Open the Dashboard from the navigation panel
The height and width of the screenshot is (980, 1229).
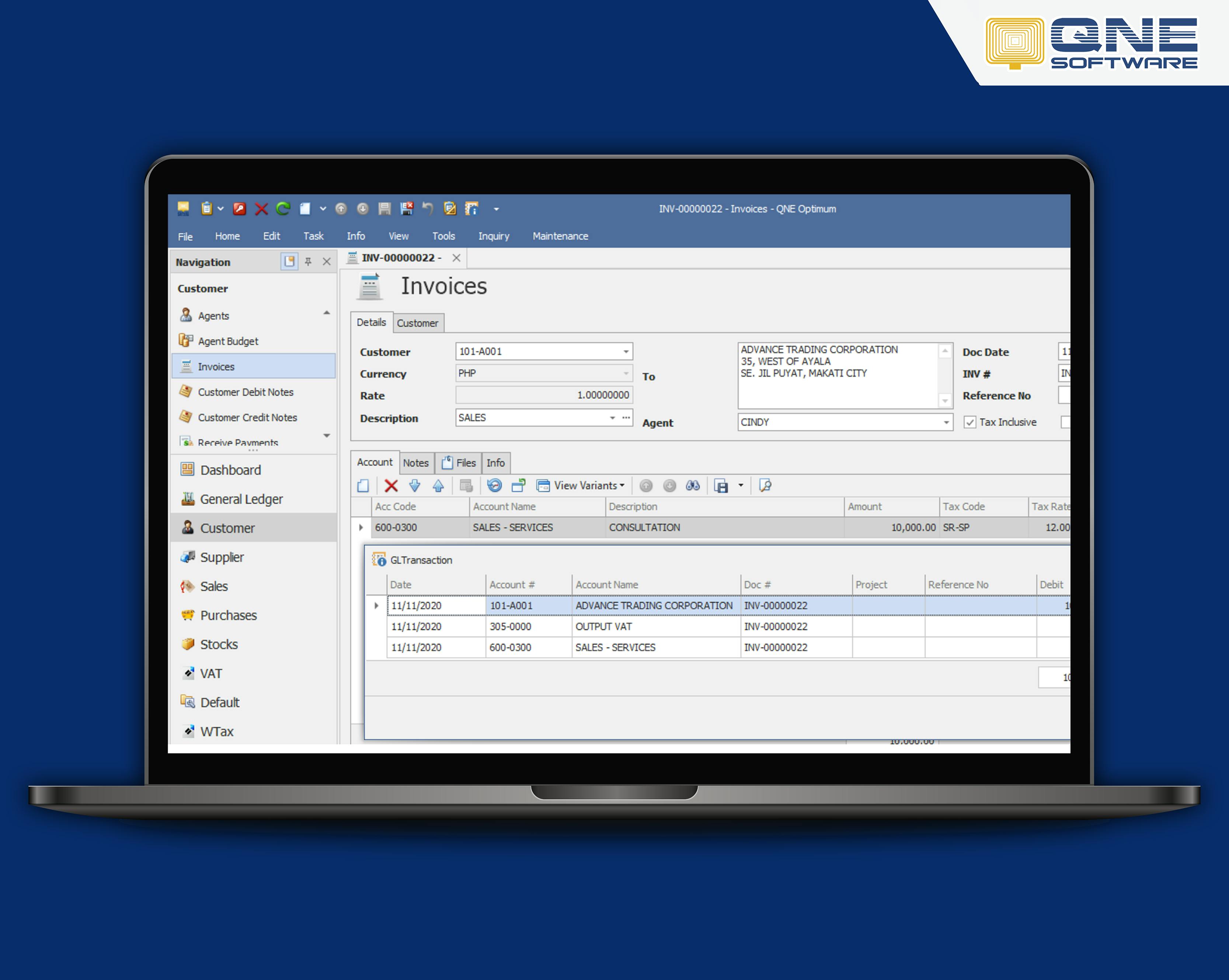pyautogui.click(x=230, y=470)
